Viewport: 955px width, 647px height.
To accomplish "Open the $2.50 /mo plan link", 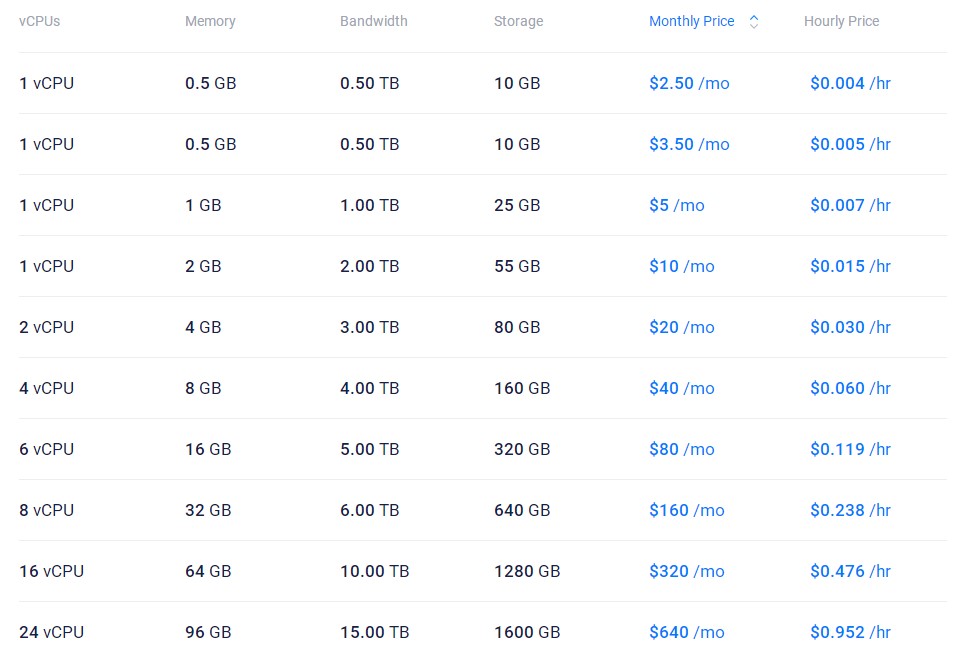I will 689,83.
